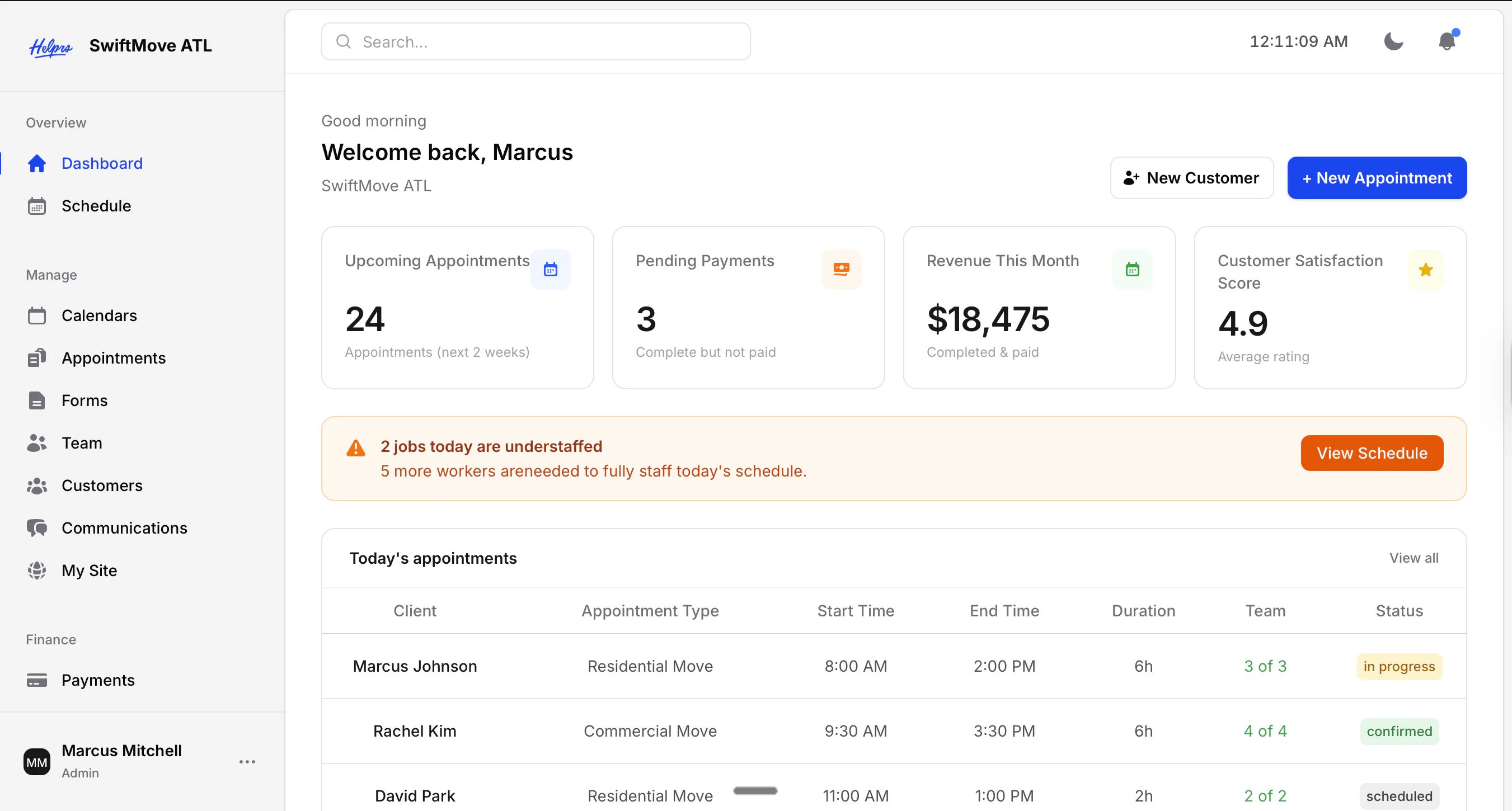Click the orange View Schedule button
Image resolution: width=1512 pixels, height=811 pixels.
[x=1372, y=453]
